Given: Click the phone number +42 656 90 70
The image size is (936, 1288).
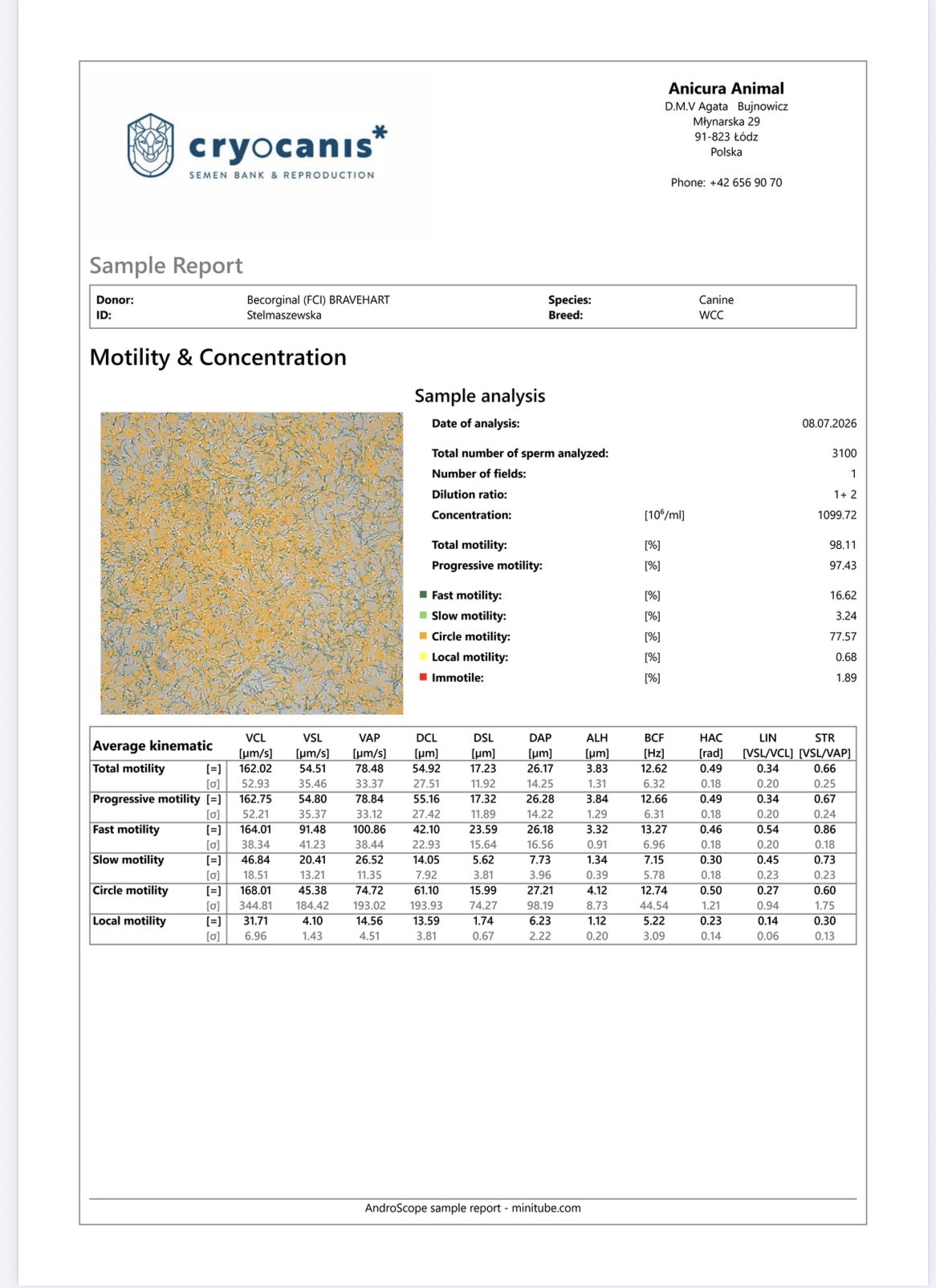Looking at the screenshot, I should (746, 182).
